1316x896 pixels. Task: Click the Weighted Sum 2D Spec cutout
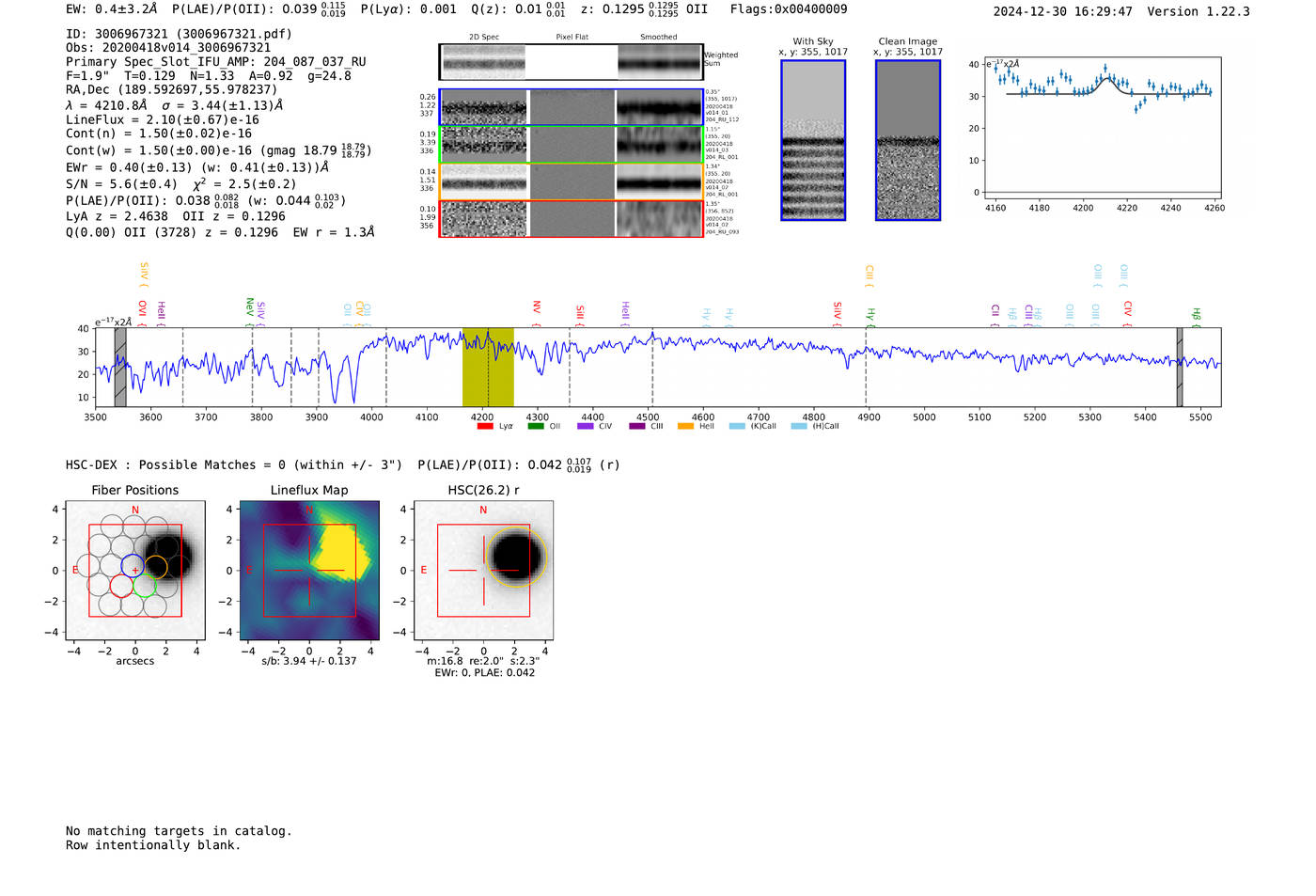tap(484, 63)
